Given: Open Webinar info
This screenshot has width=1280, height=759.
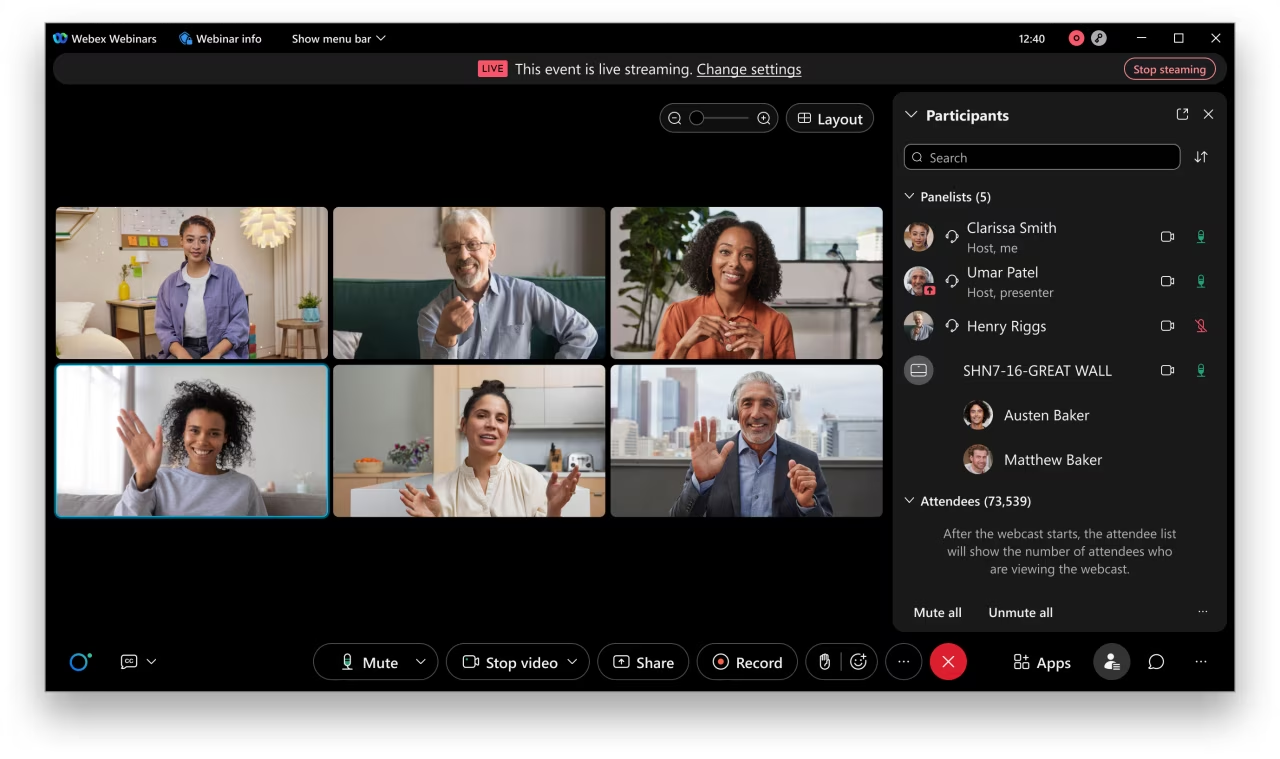Looking at the screenshot, I should click(220, 38).
